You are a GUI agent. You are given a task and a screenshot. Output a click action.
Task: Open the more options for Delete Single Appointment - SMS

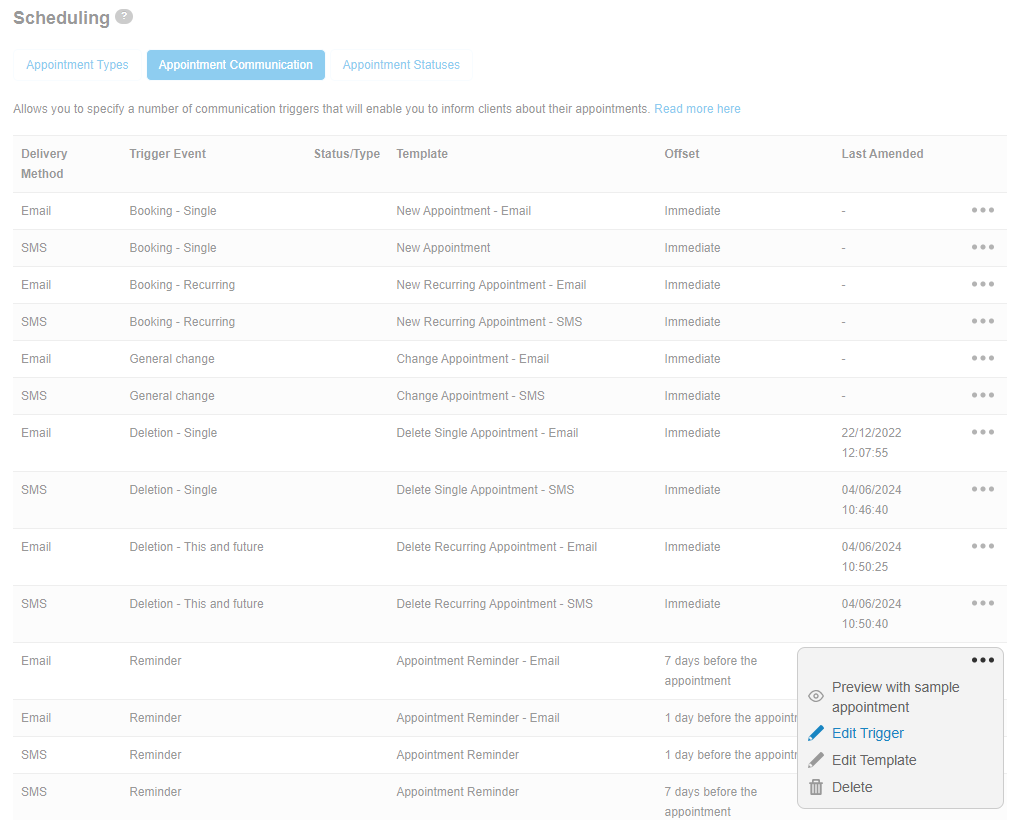point(983,489)
